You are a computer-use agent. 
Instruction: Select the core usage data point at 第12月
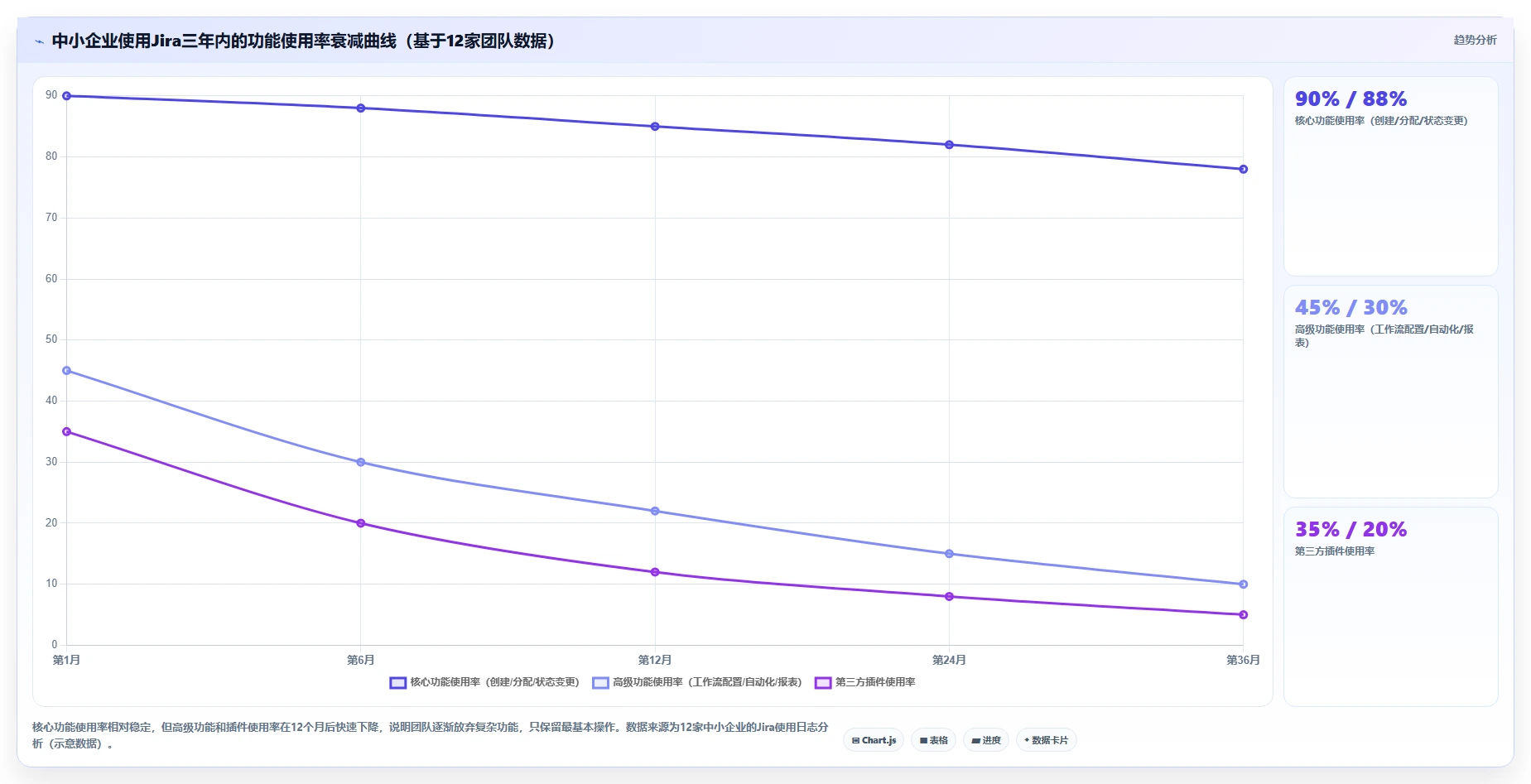click(x=655, y=127)
